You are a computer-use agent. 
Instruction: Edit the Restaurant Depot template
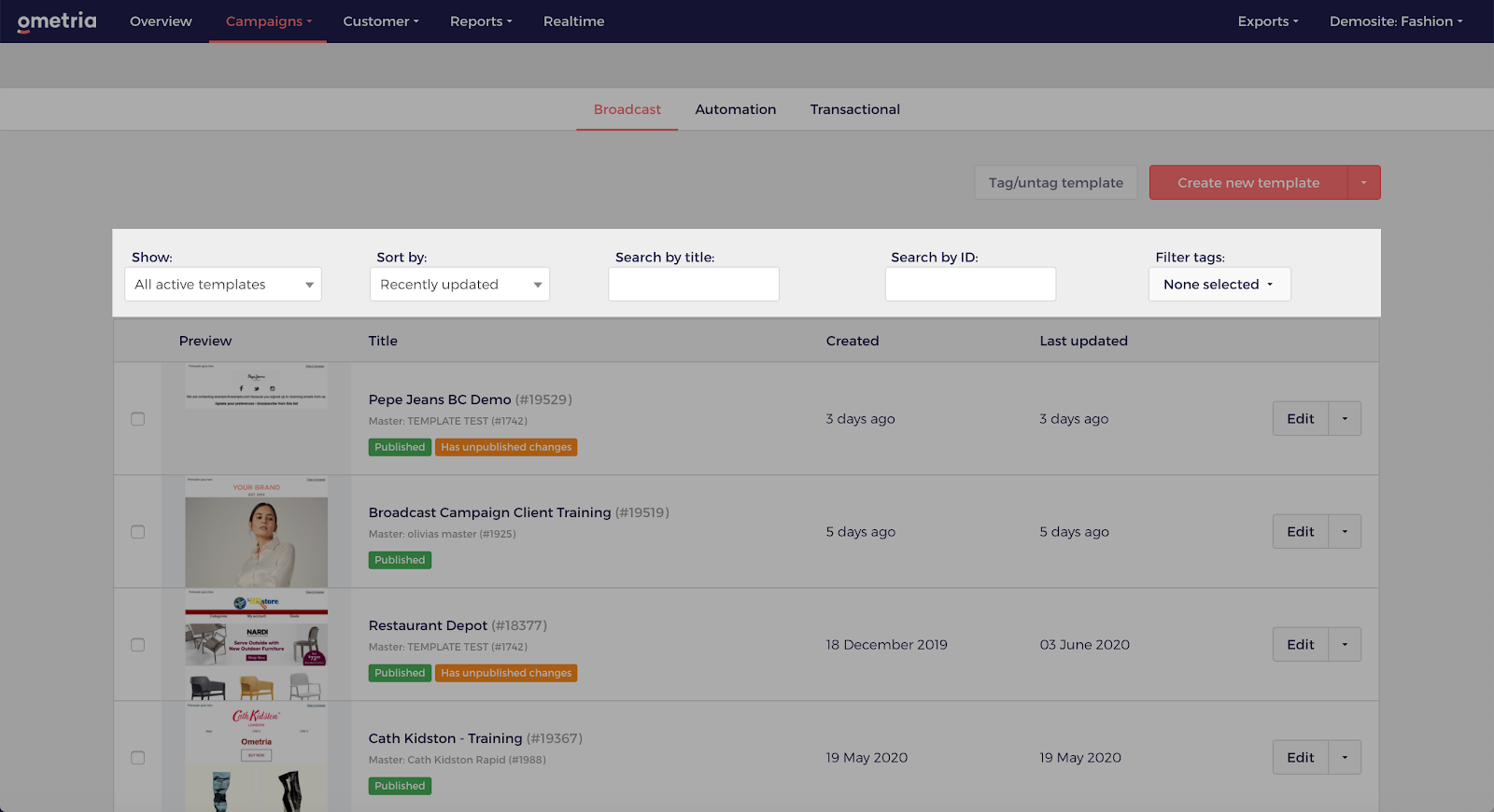click(1301, 645)
